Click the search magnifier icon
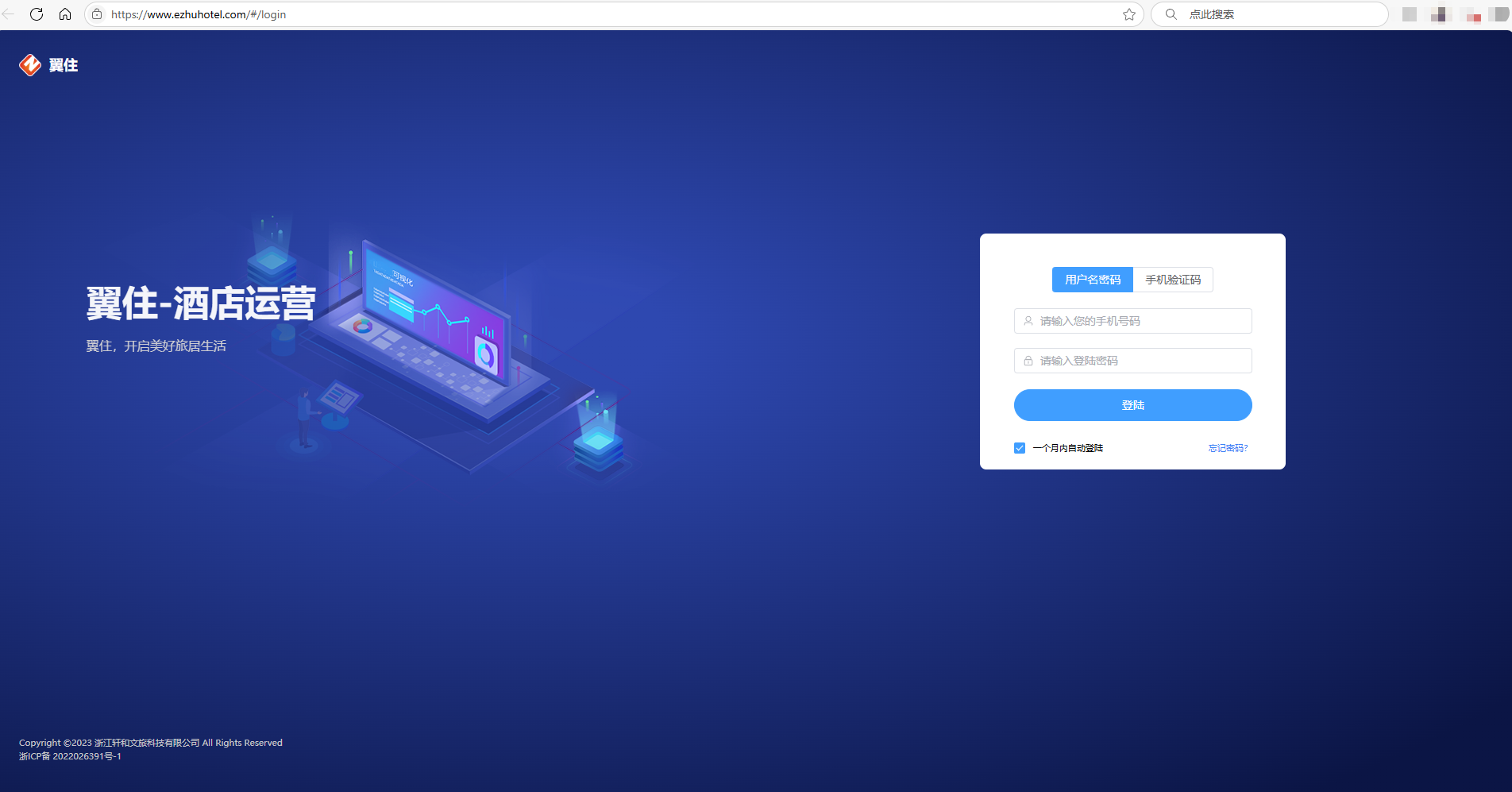 [1171, 14]
